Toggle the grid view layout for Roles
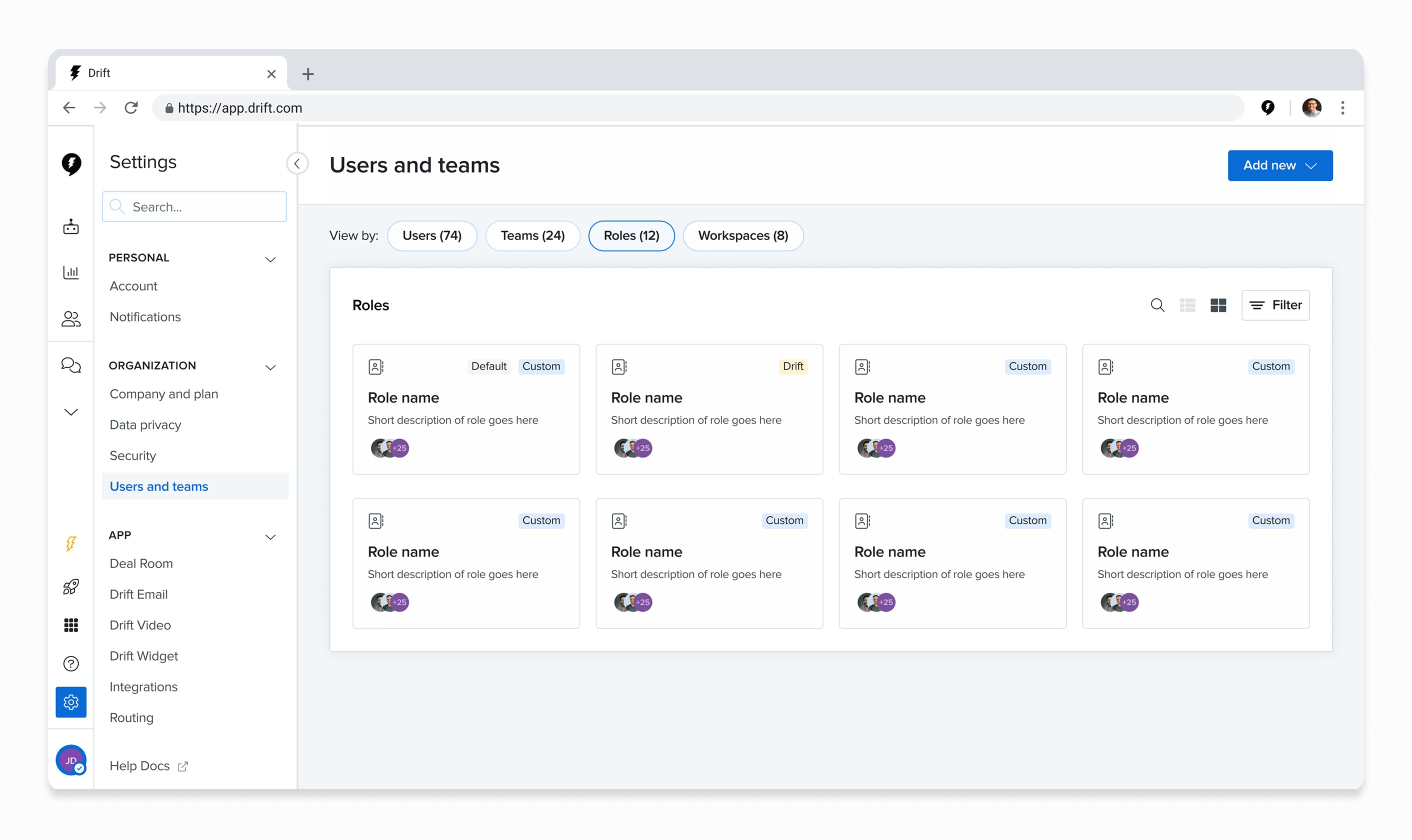This screenshot has height=840, width=1412. (x=1218, y=305)
